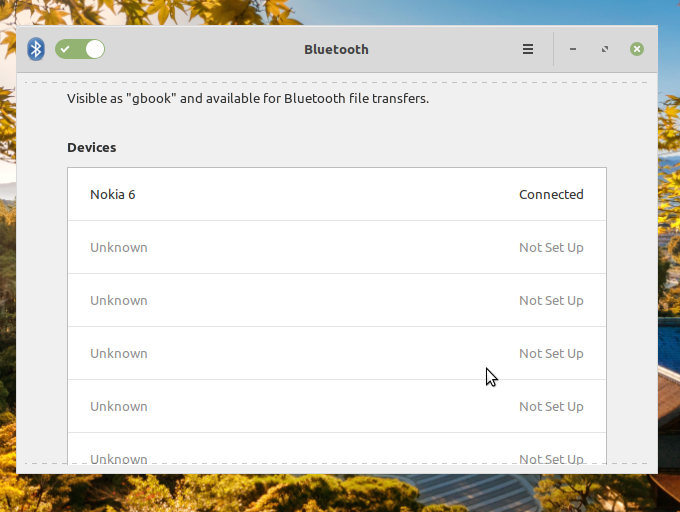Close the Bluetooth window
The width and height of the screenshot is (680, 512).
637,49
